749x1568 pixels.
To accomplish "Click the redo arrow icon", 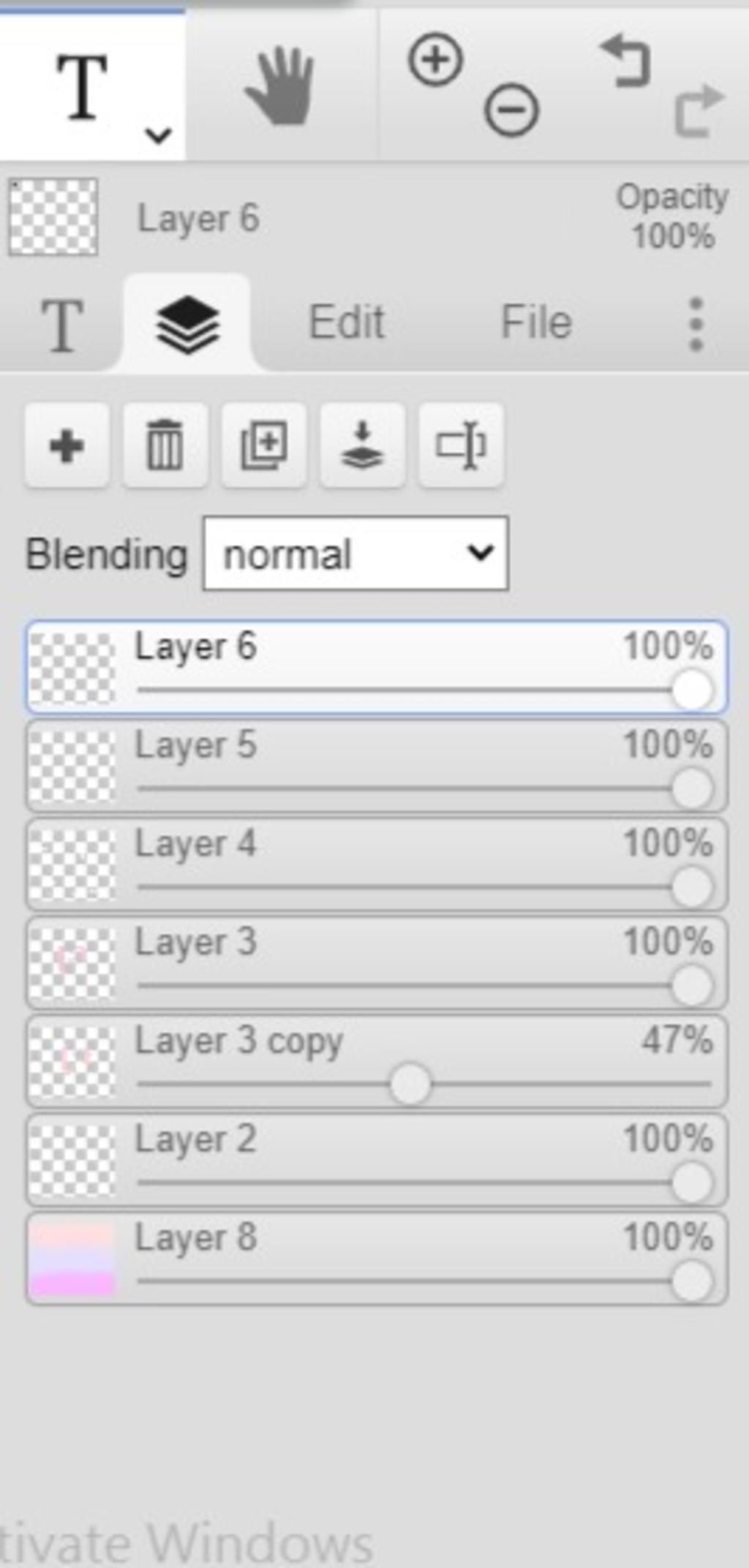I will [699, 111].
